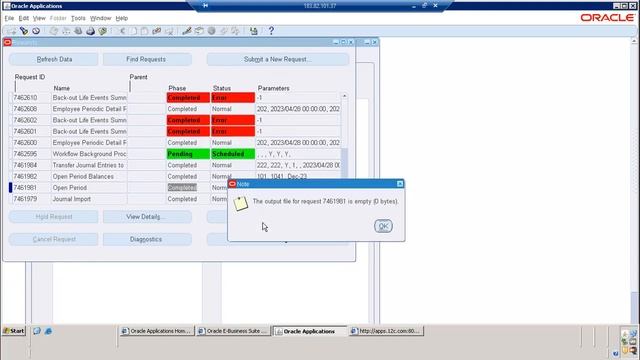Click the main window's right-edge vertical scrollbar
The image size is (640, 360).
click(634, 180)
